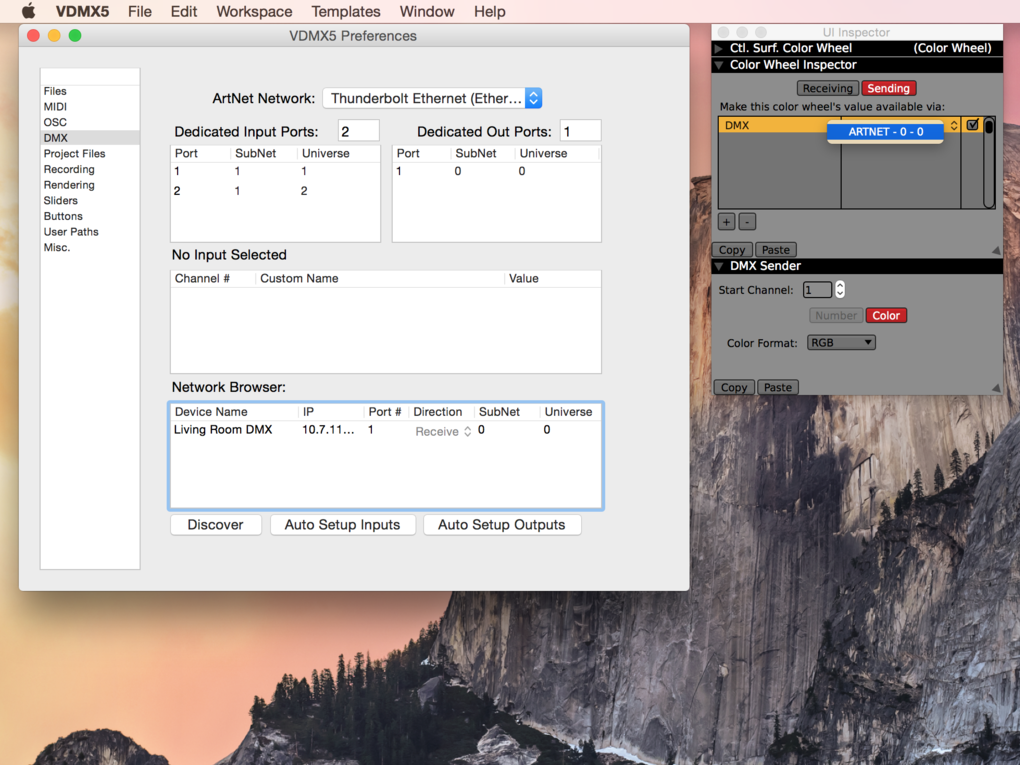Open the Window menu
Viewport: 1020px width, 765px height.
pyautogui.click(x=427, y=11)
